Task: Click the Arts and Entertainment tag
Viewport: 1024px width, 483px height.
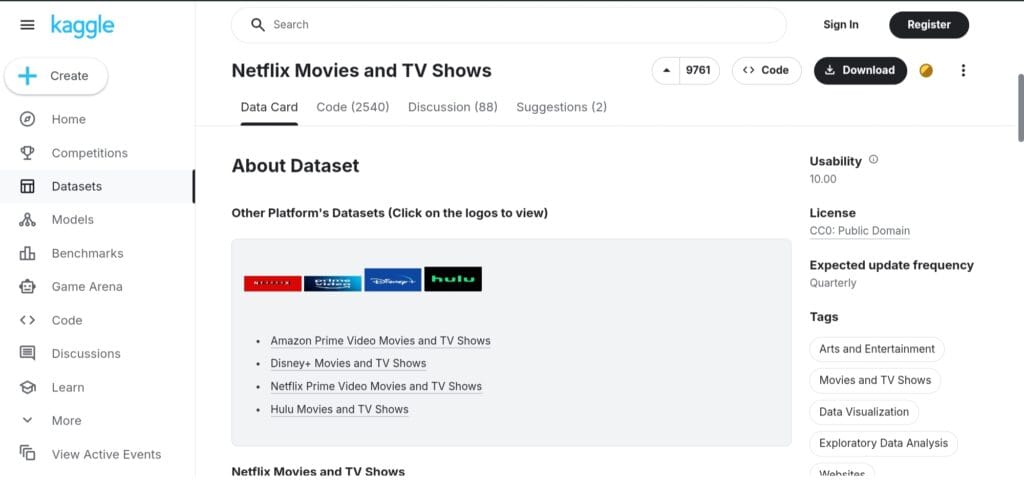Action: click(x=876, y=349)
